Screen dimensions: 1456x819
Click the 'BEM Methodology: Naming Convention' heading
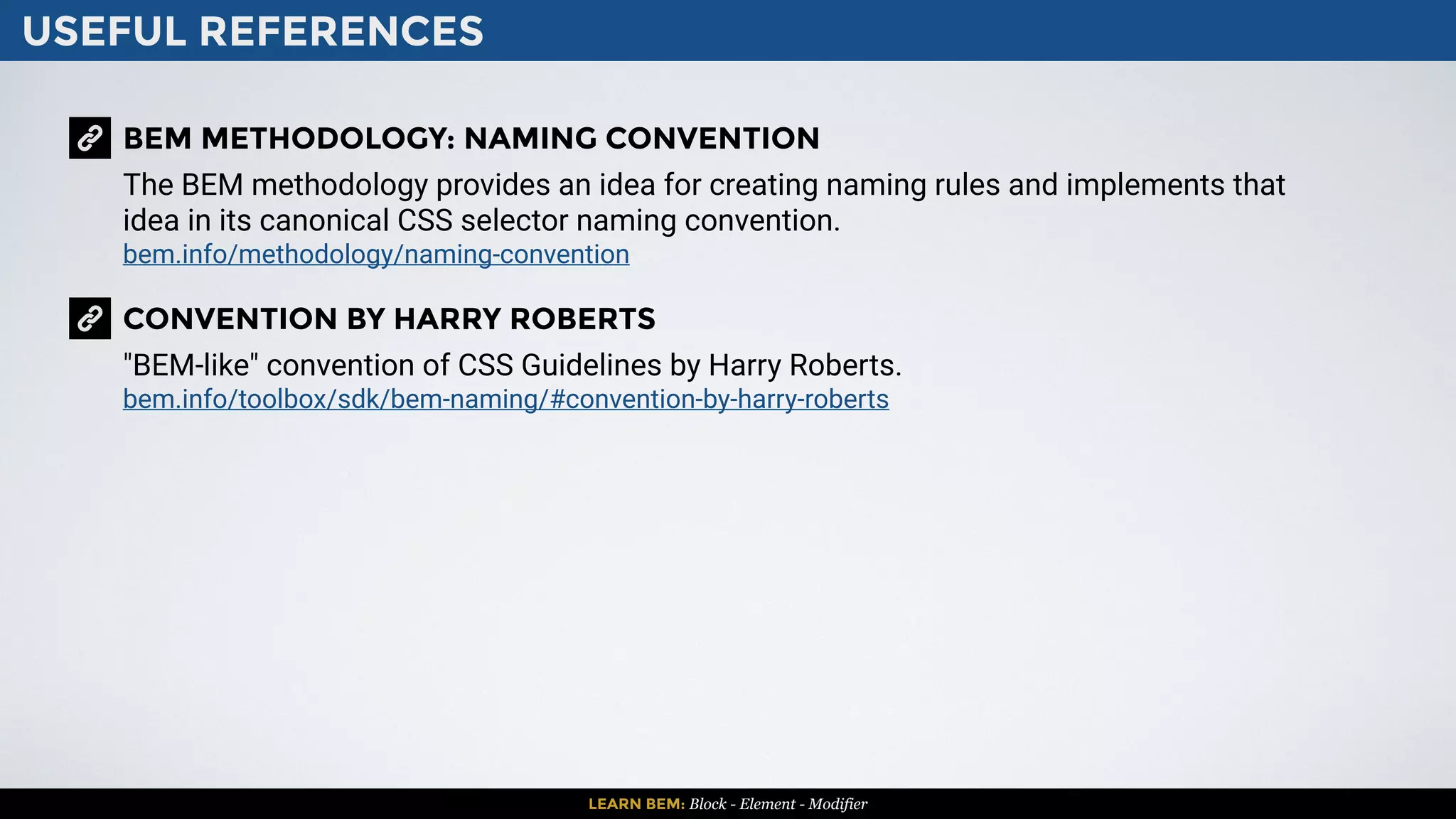[x=471, y=139]
